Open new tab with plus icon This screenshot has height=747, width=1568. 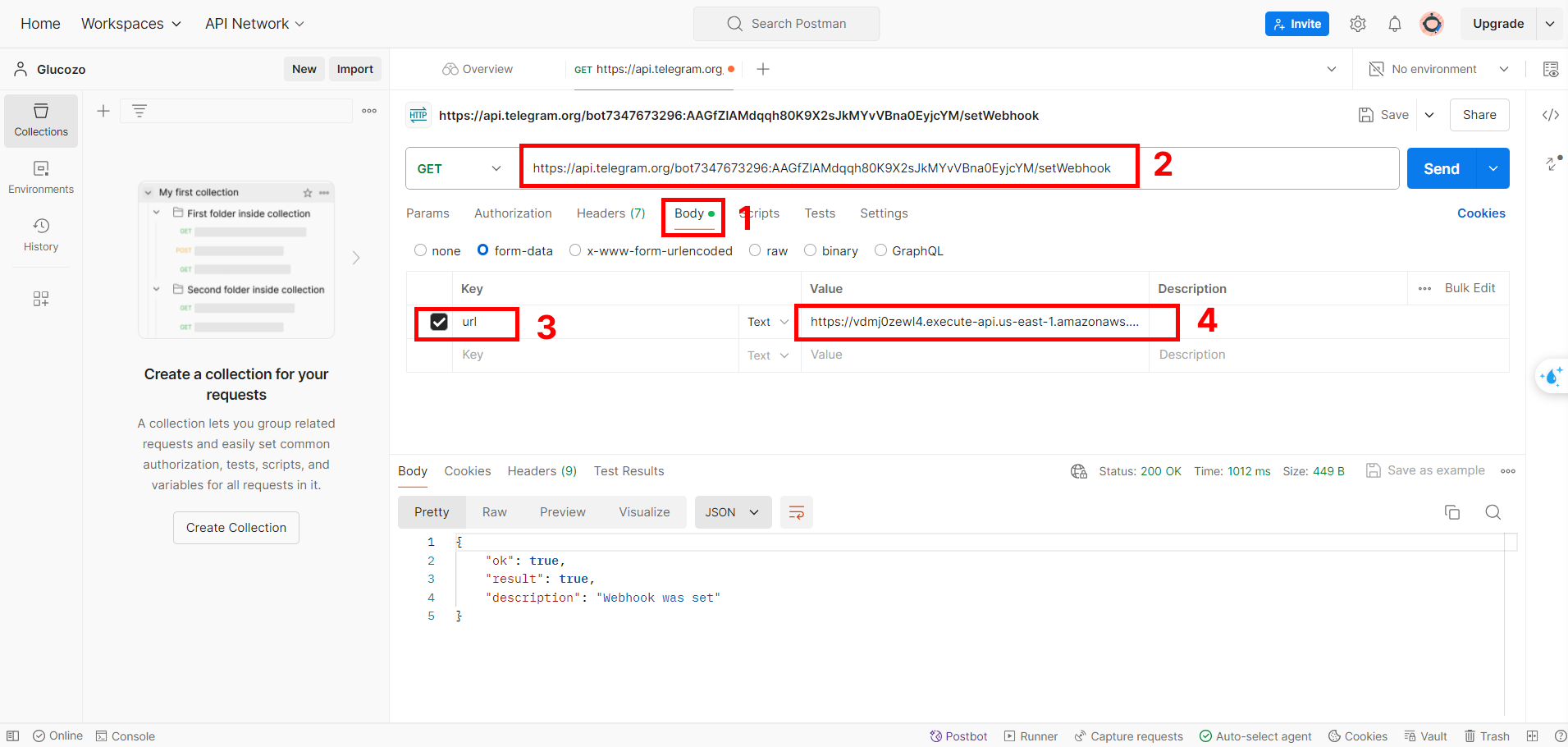click(x=763, y=69)
